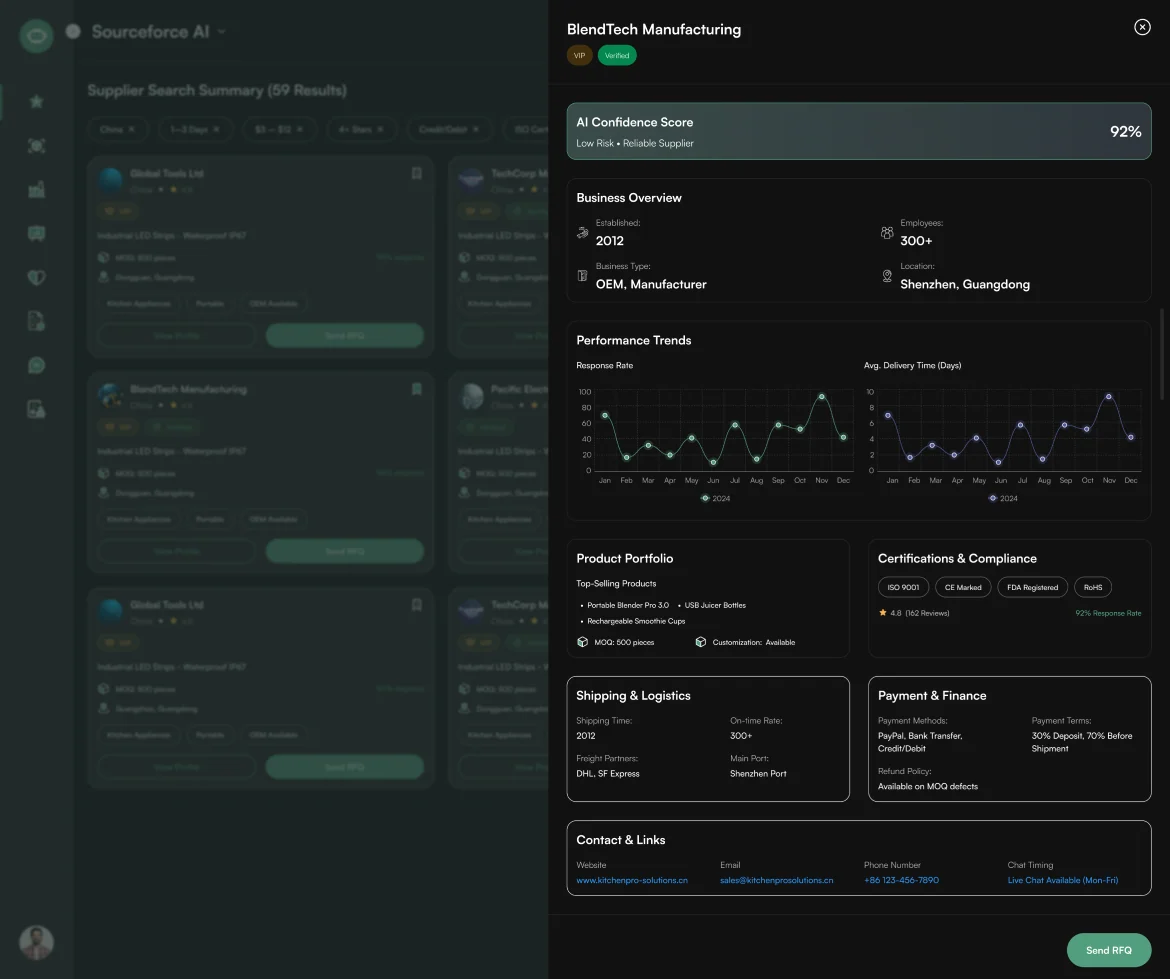1170x979 pixels.
Task: Click the Business Type building icon
Action: (583, 276)
